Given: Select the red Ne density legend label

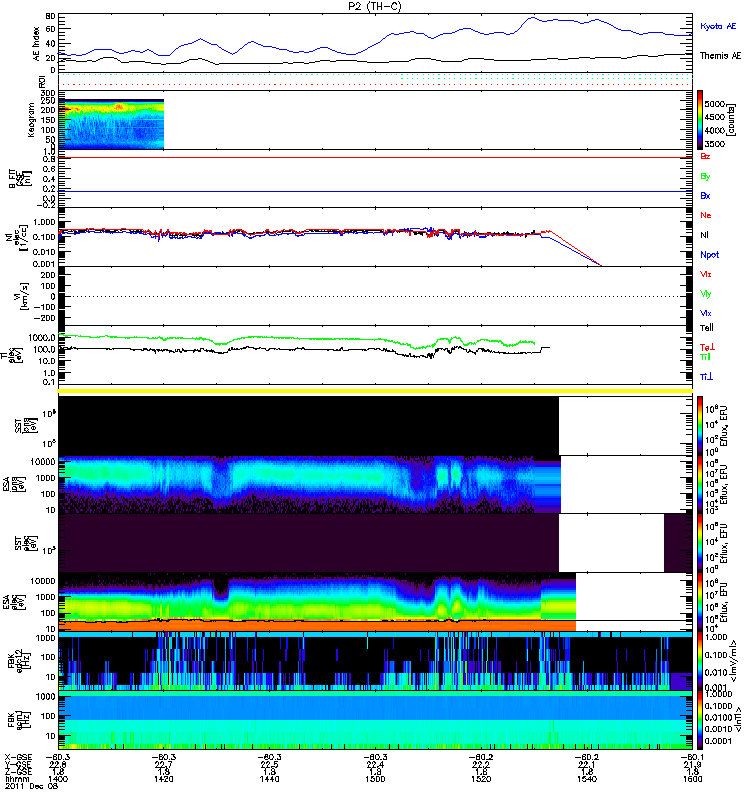Looking at the screenshot, I should pyautogui.click(x=706, y=215).
